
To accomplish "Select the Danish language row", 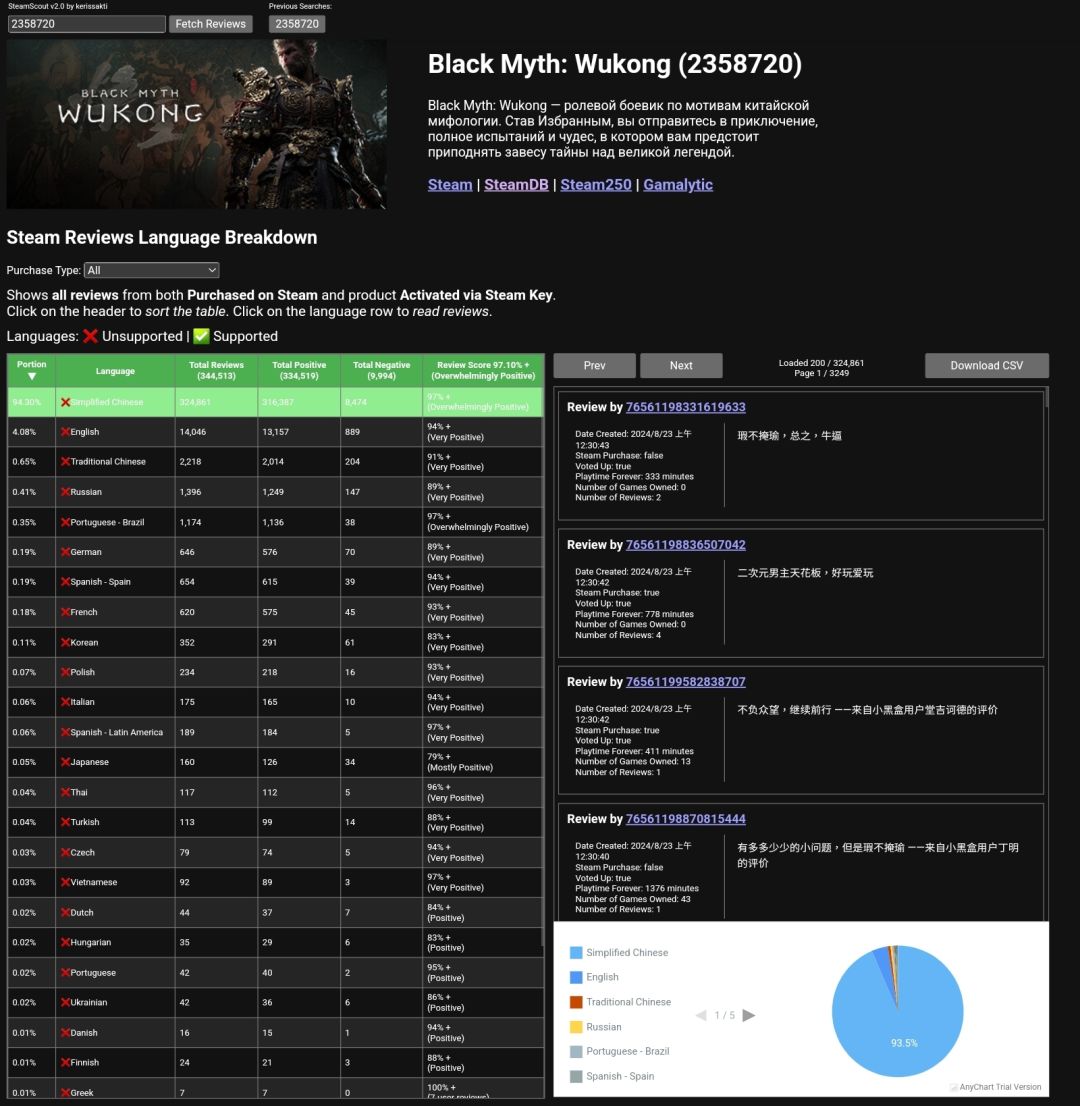I will point(275,1033).
